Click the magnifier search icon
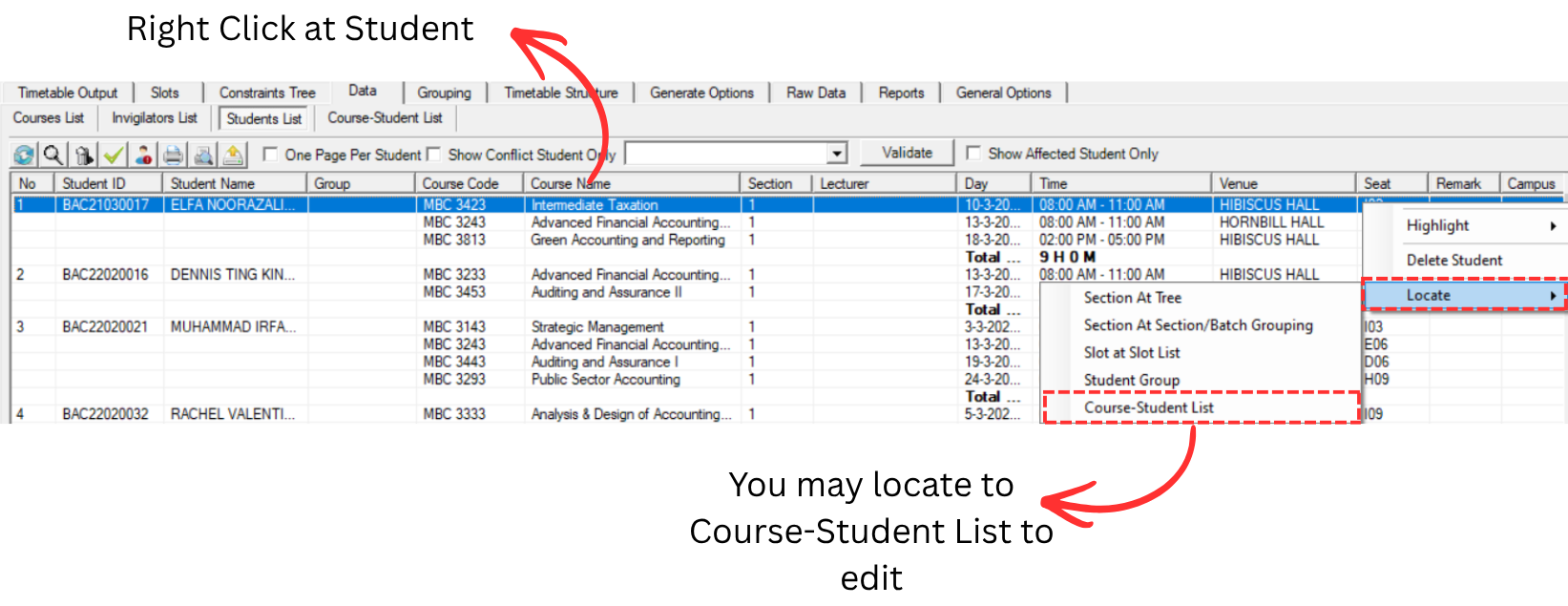Image resolution: width=1568 pixels, height=606 pixels. click(53, 155)
